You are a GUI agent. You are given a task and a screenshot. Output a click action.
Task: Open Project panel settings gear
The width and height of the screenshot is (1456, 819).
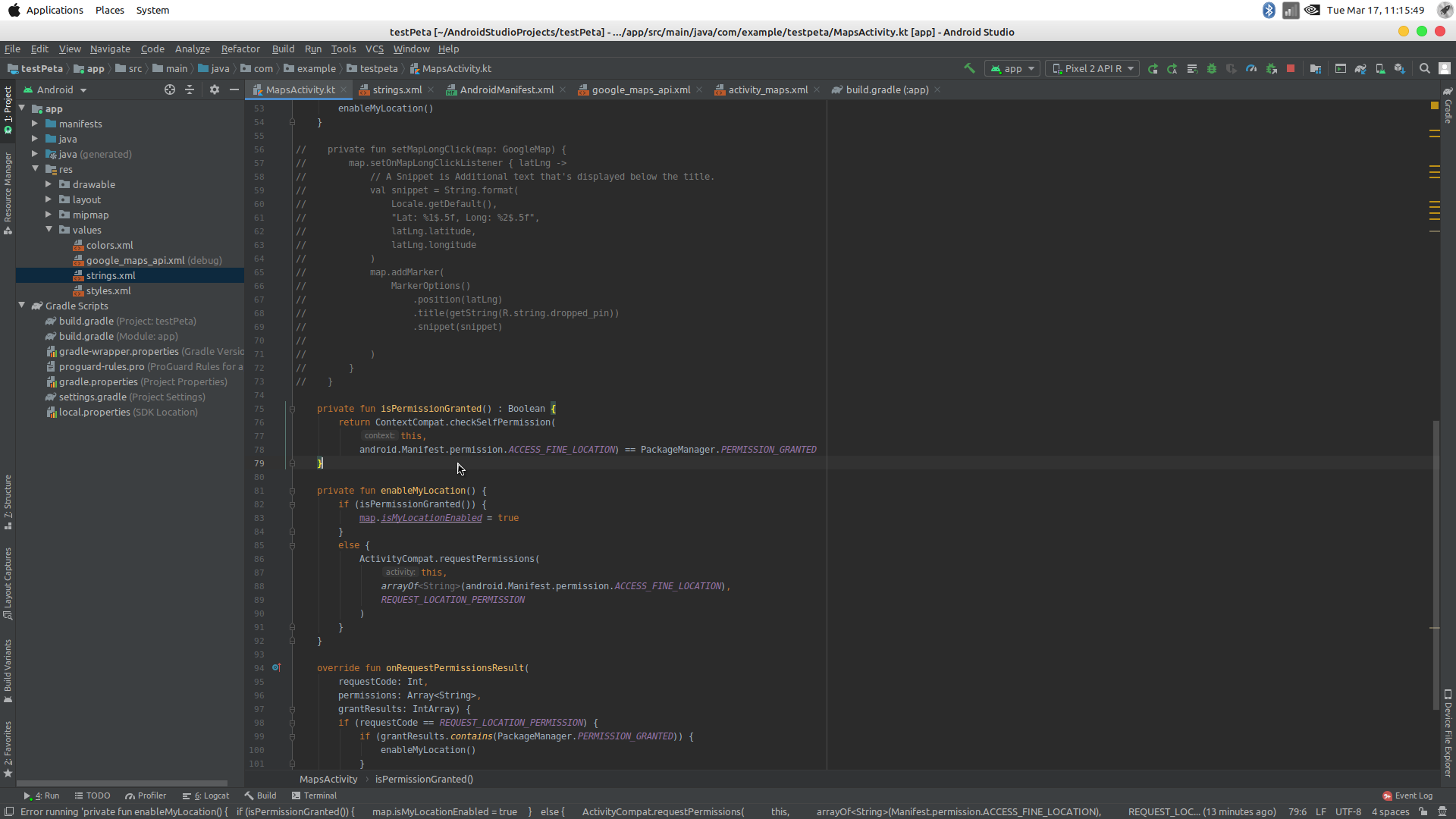click(x=215, y=89)
